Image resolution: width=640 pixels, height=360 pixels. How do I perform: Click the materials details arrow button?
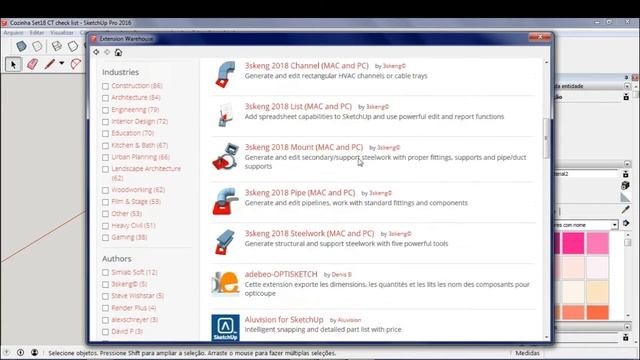click(x=626, y=224)
